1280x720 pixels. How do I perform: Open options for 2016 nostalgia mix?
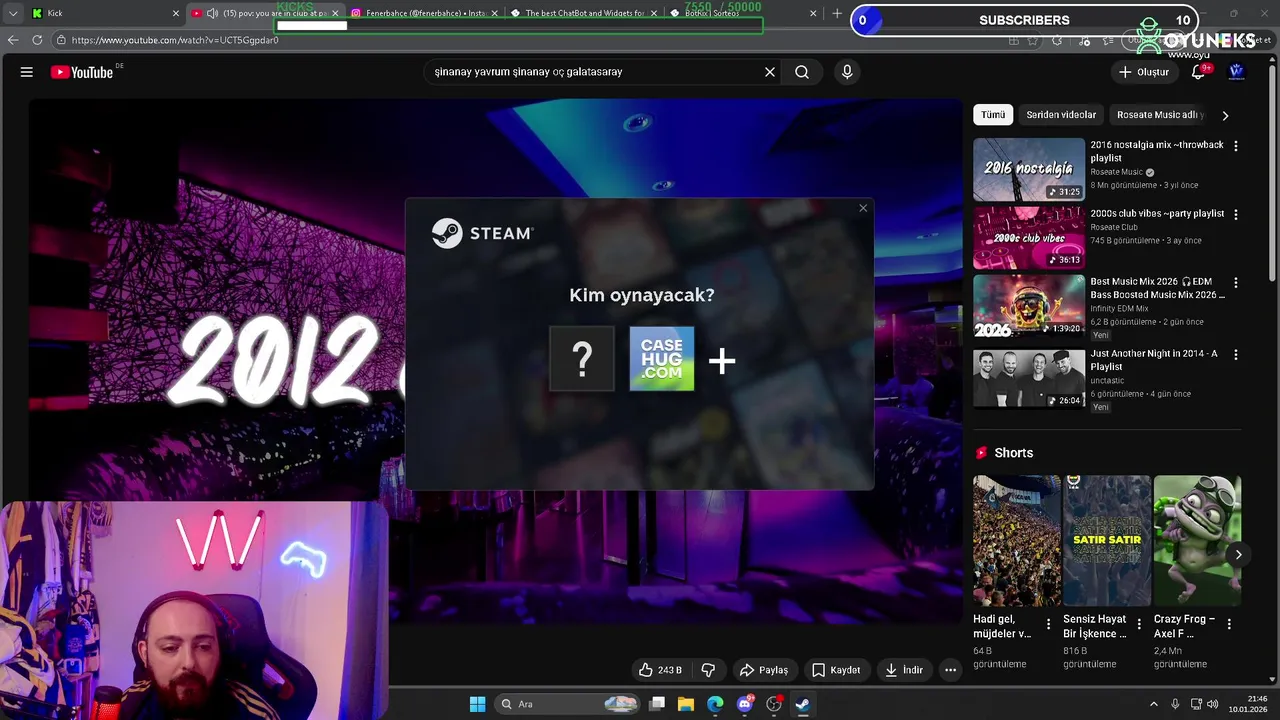(1236, 146)
